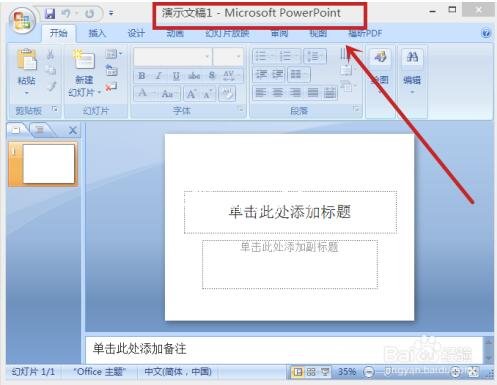Close the slides thumbnail pane X
Image resolution: width=497 pixels, height=385 pixels.
coord(73,130)
